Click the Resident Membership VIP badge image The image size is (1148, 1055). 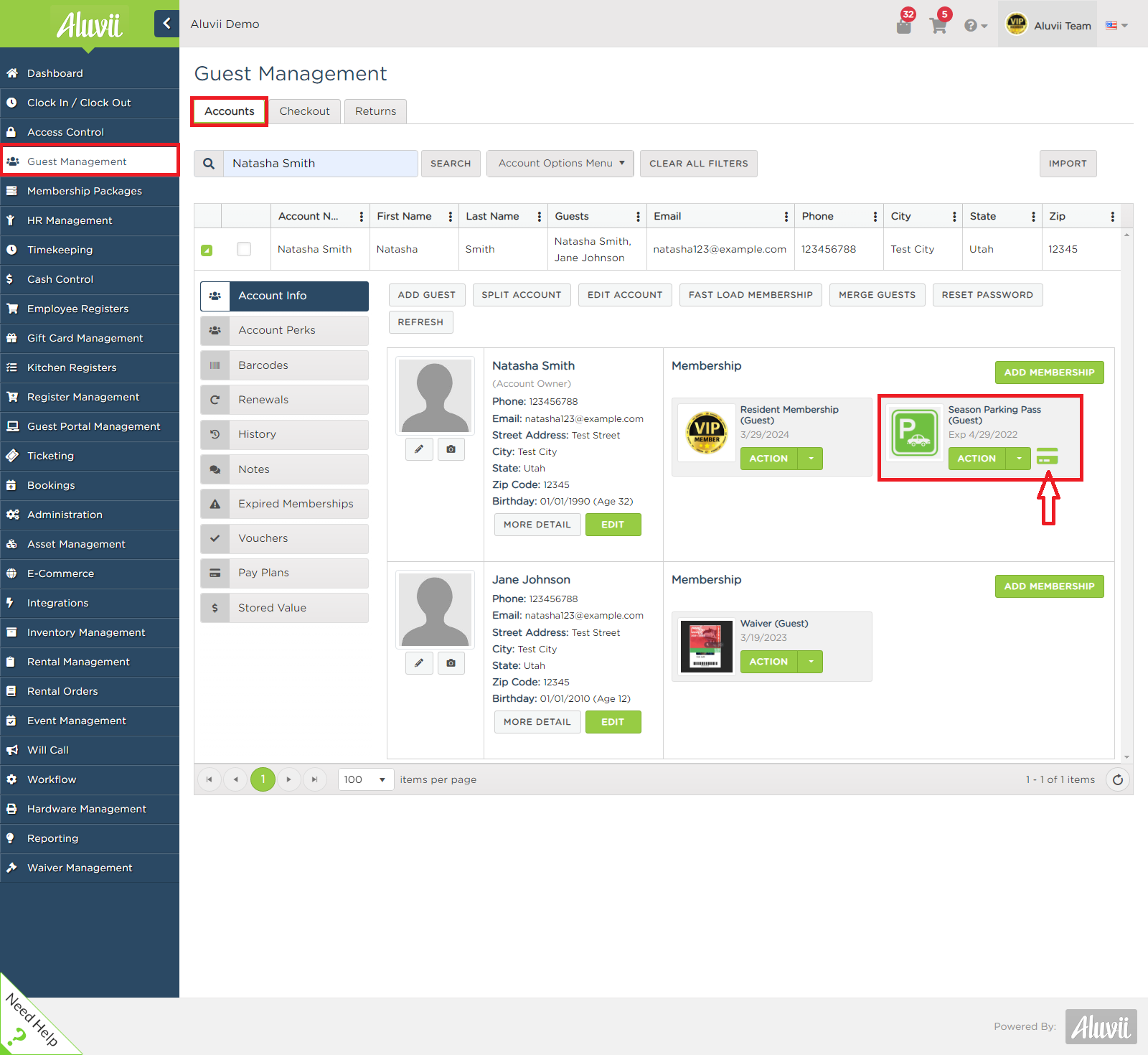coord(707,433)
